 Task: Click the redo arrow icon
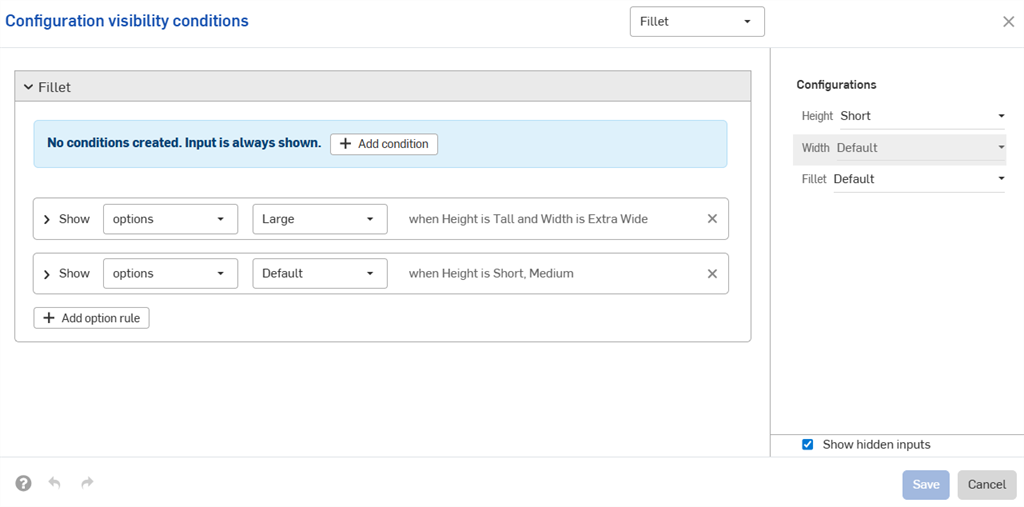pos(87,483)
